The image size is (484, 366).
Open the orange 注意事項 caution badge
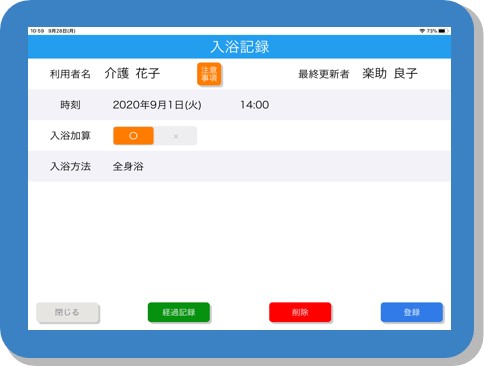pyautogui.click(x=209, y=74)
